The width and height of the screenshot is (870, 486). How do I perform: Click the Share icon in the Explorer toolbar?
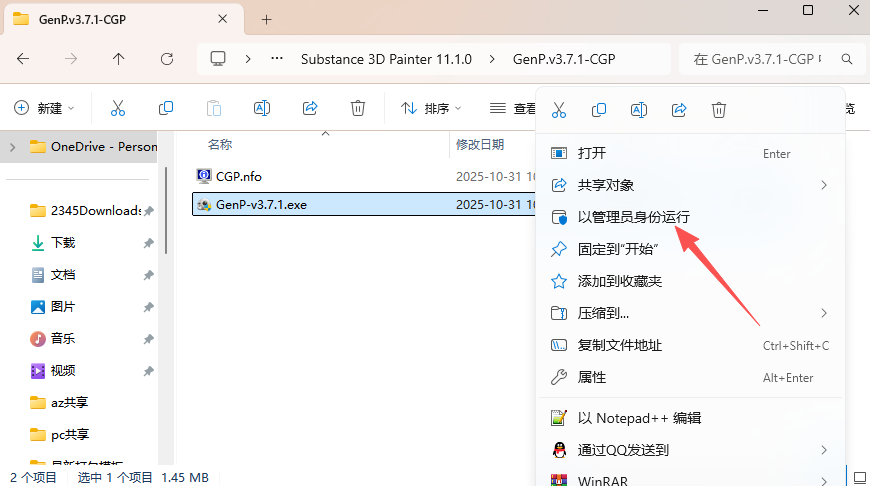point(310,108)
